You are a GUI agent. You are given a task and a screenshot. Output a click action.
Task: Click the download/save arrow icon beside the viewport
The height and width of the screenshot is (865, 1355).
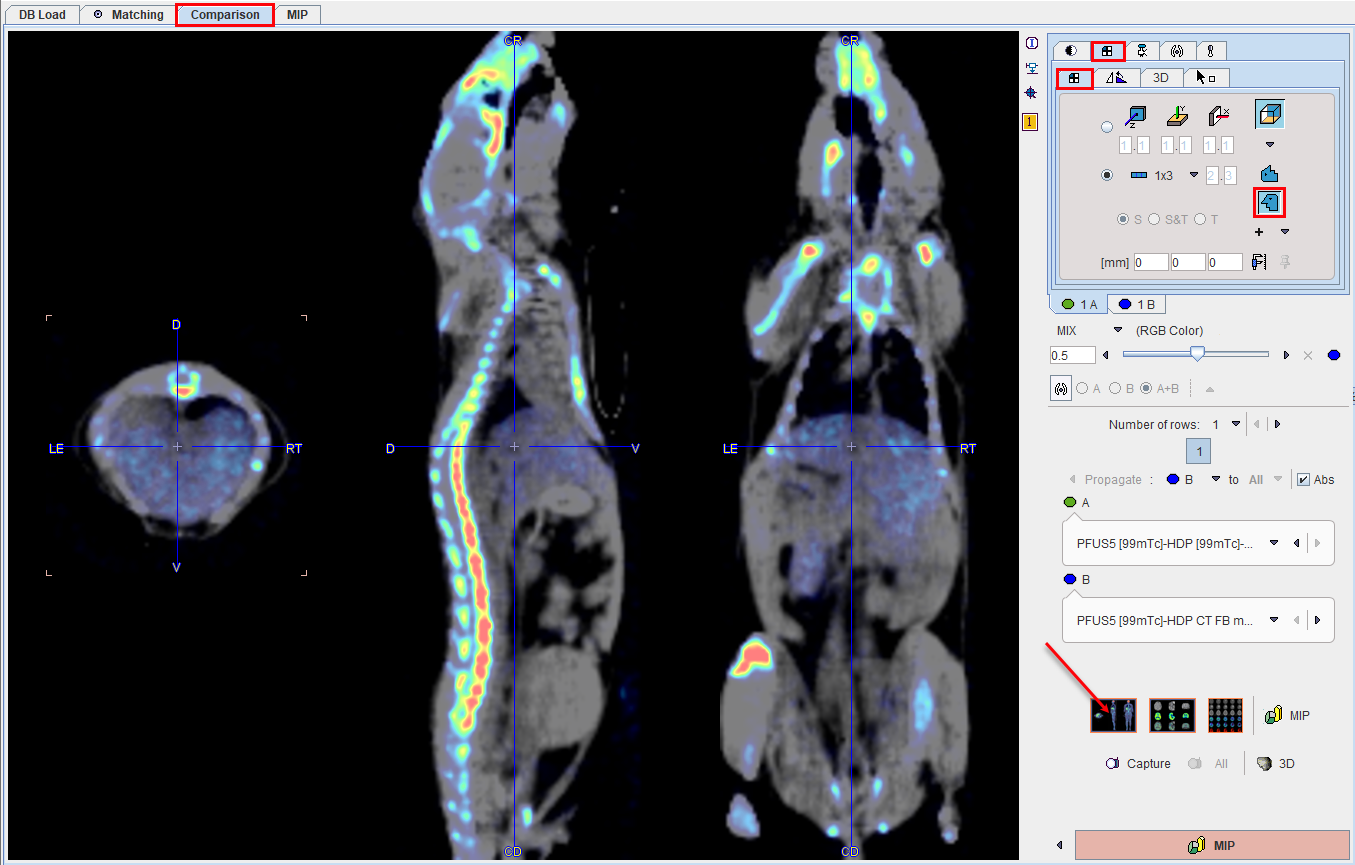1031,69
